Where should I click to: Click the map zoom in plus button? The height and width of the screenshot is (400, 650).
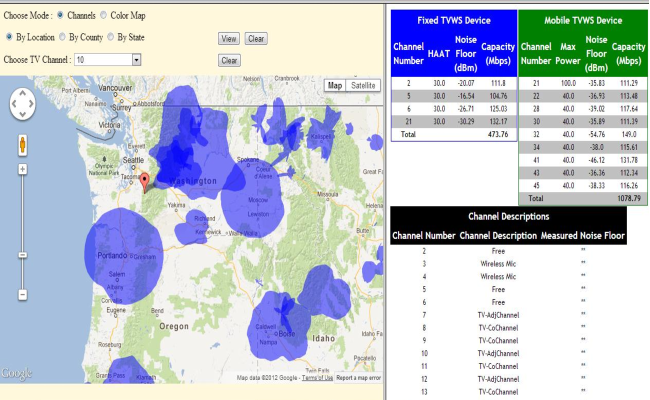[22, 170]
